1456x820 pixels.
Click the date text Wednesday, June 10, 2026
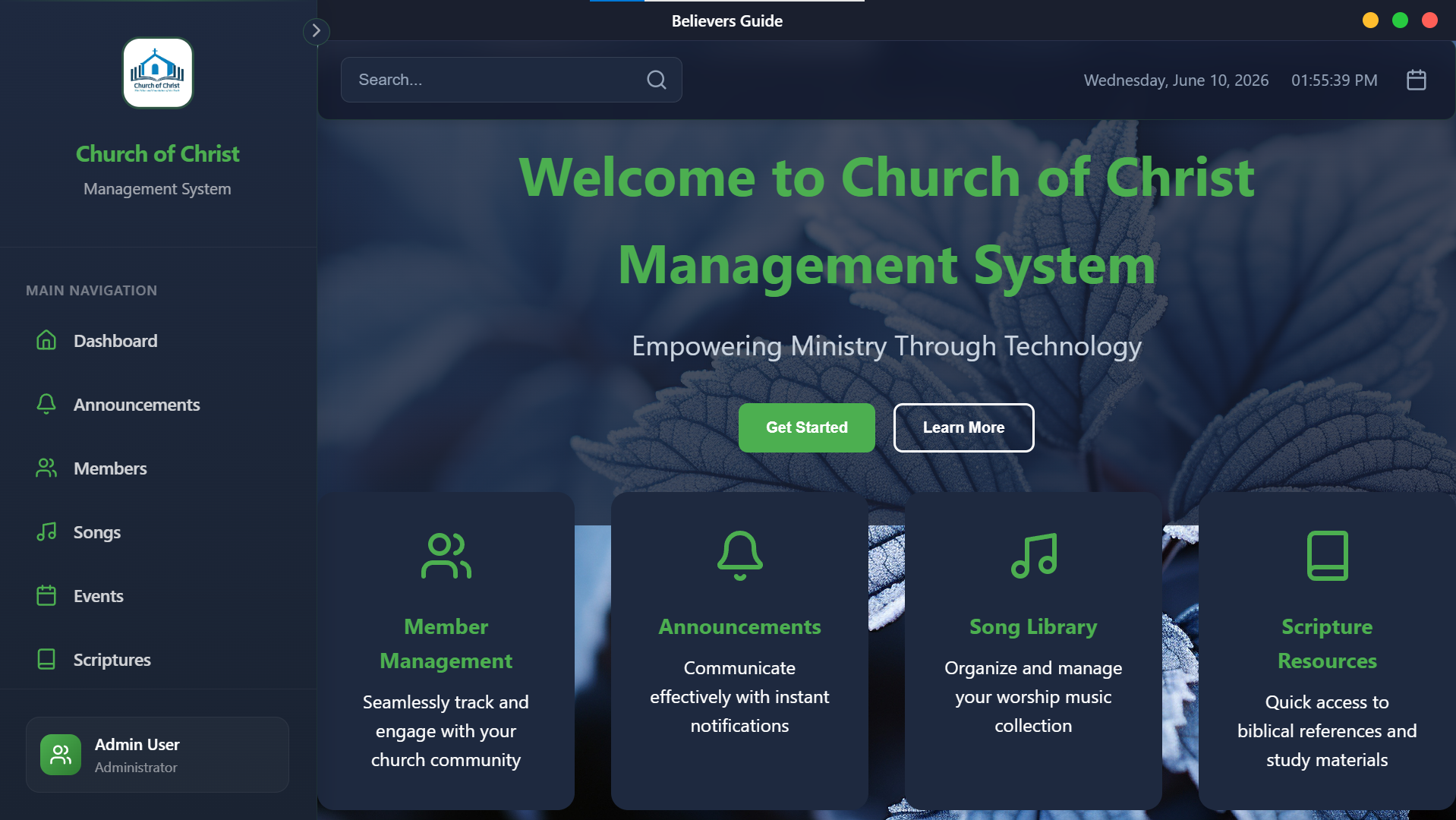pos(1176,80)
